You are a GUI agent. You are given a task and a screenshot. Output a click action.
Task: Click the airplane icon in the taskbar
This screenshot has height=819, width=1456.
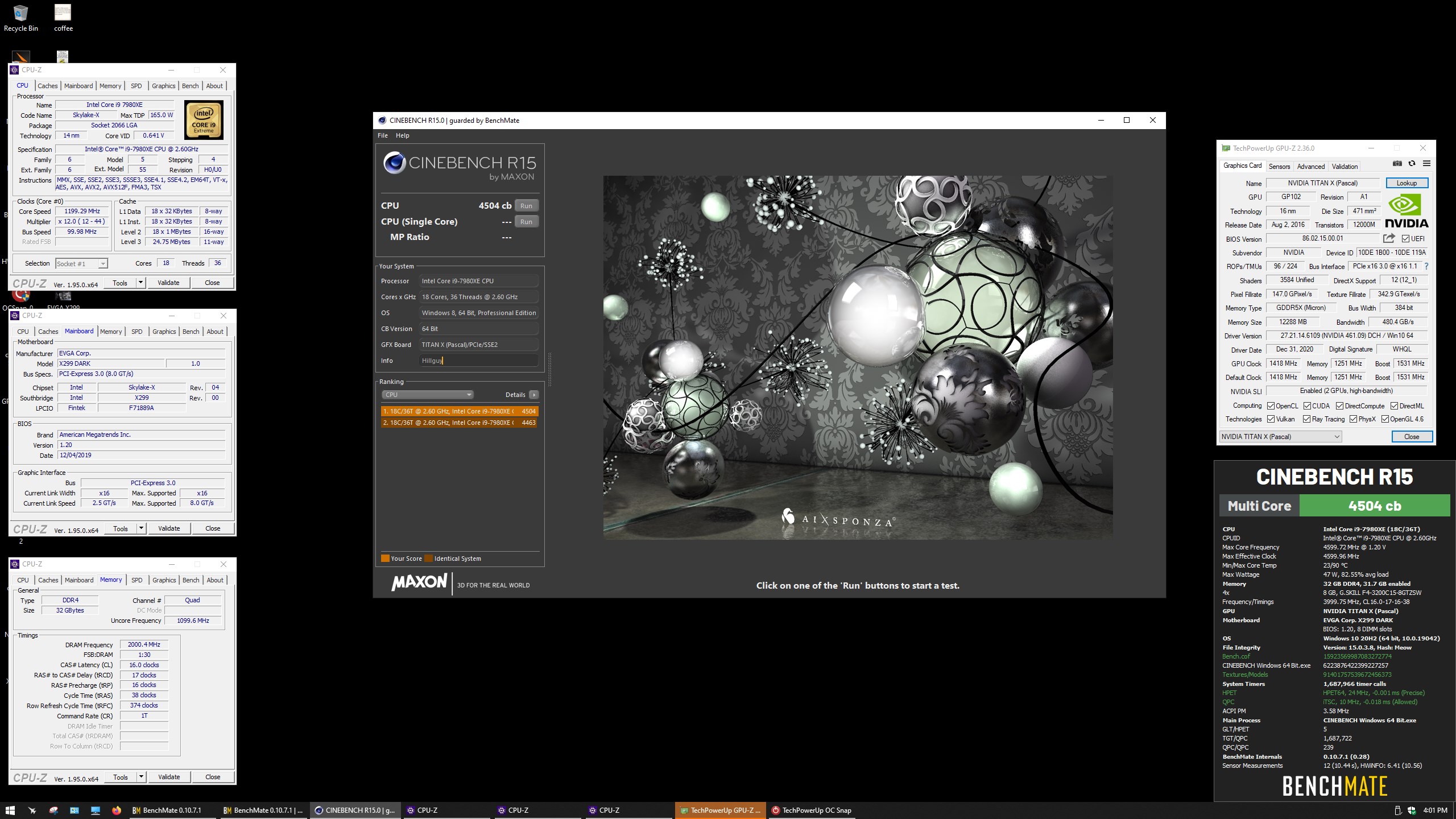pos(32,810)
